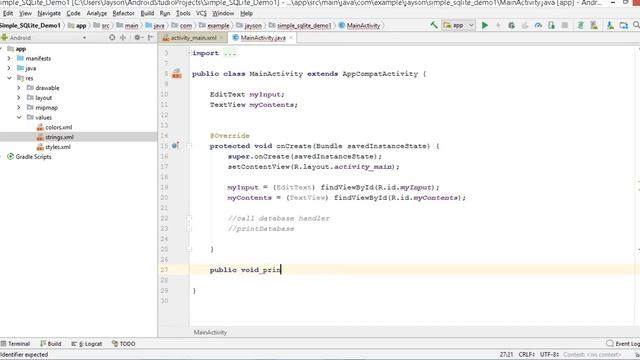The width and height of the screenshot is (640, 360).
Task: Sync project with Gradle files icon
Action: [580, 25]
